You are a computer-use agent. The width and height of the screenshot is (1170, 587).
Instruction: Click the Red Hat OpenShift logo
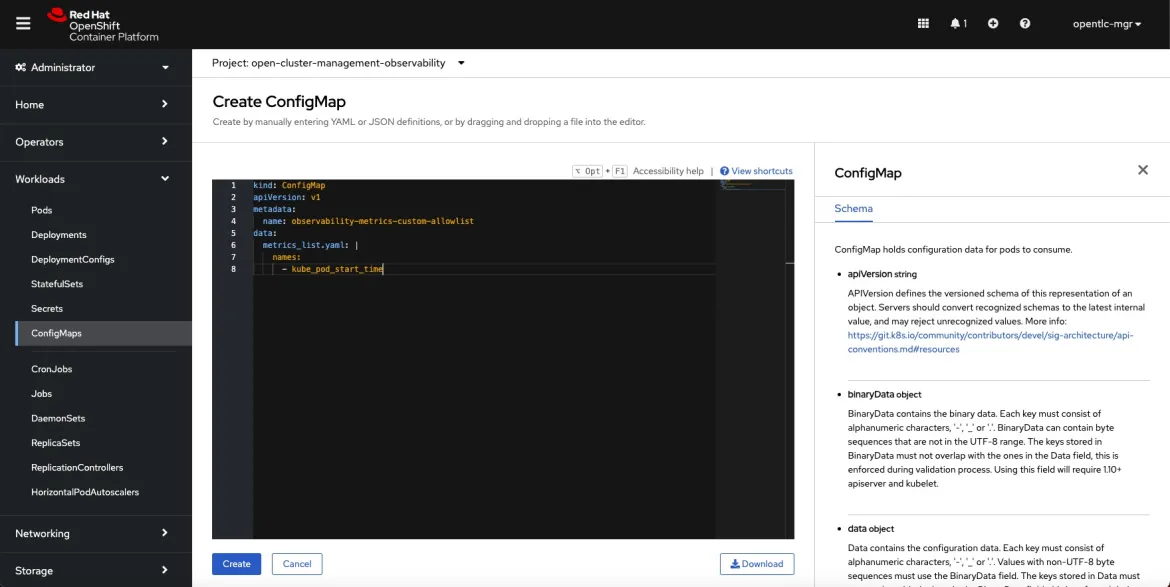tap(102, 25)
